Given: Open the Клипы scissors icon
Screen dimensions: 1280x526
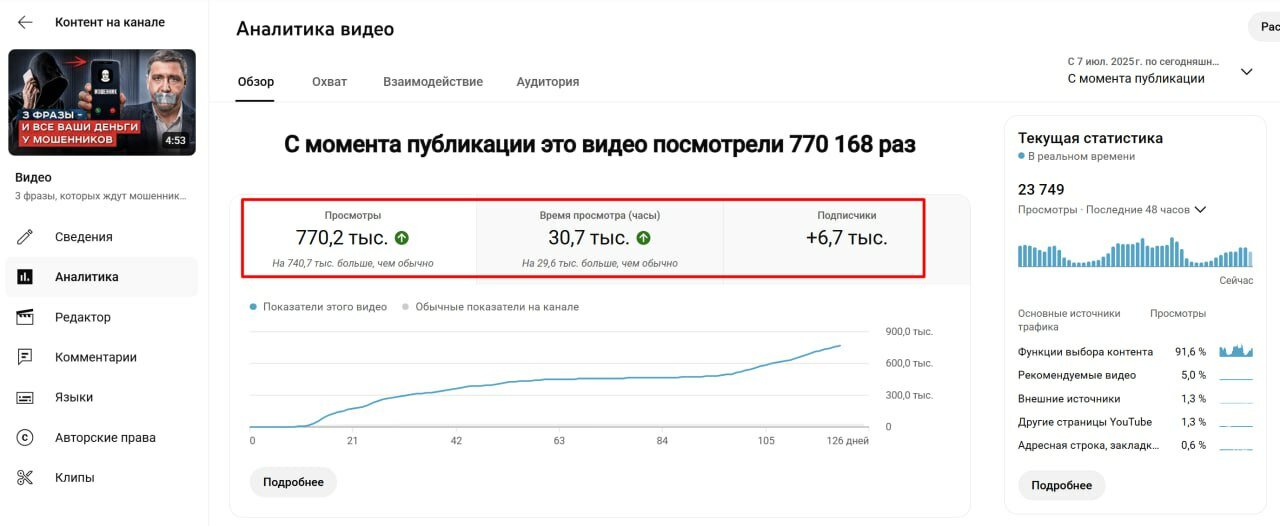Looking at the screenshot, I should click(25, 477).
